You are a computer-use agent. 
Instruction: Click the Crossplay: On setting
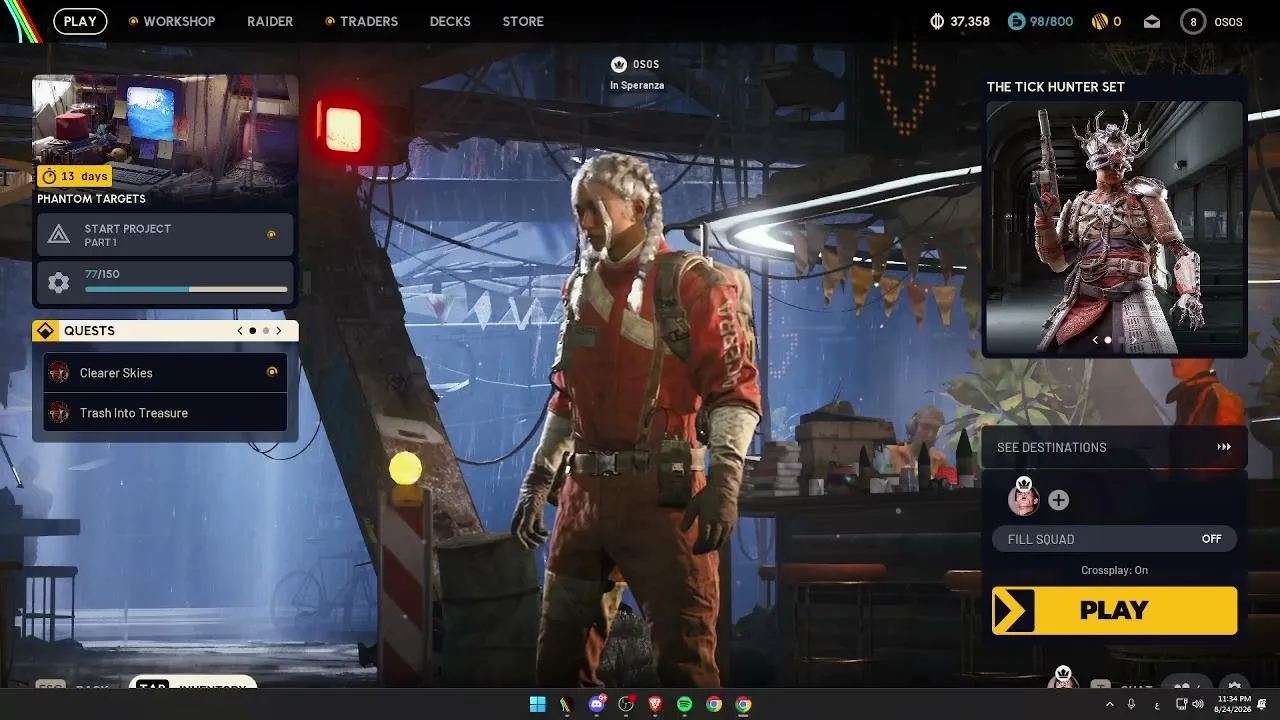pyautogui.click(x=1114, y=570)
